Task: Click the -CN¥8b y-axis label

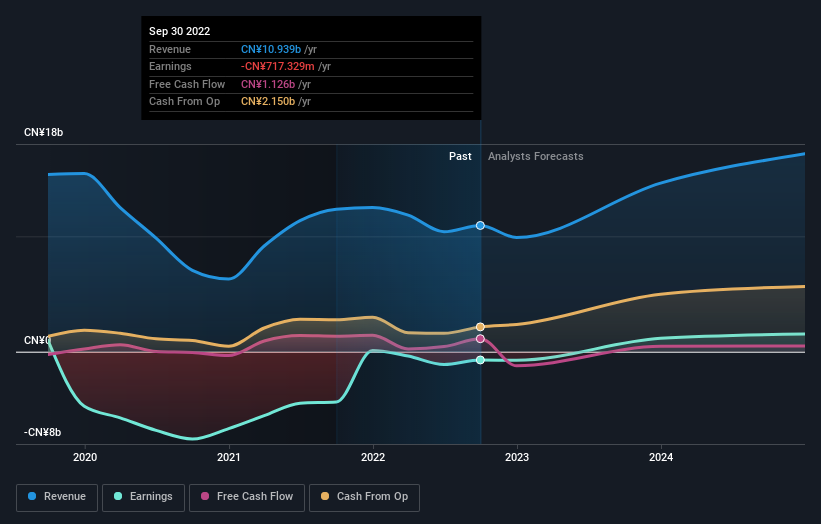Action: click(x=43, y=432)
